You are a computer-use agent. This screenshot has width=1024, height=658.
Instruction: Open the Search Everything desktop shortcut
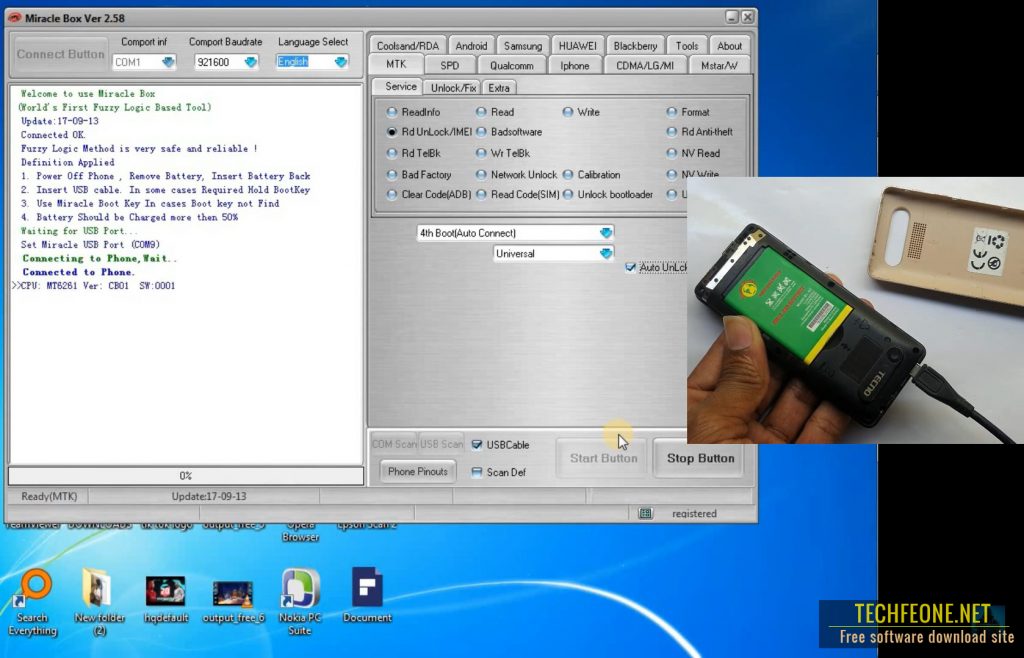pos(33,601)
